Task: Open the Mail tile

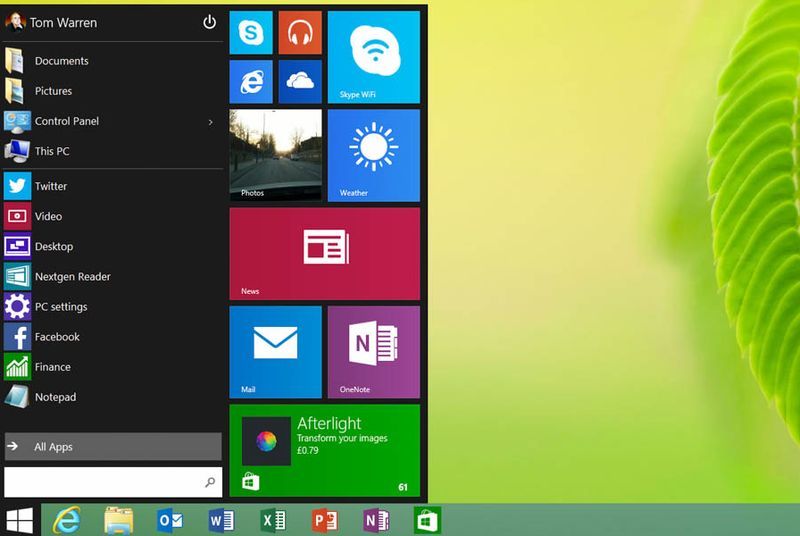Action: coord(275,351)
